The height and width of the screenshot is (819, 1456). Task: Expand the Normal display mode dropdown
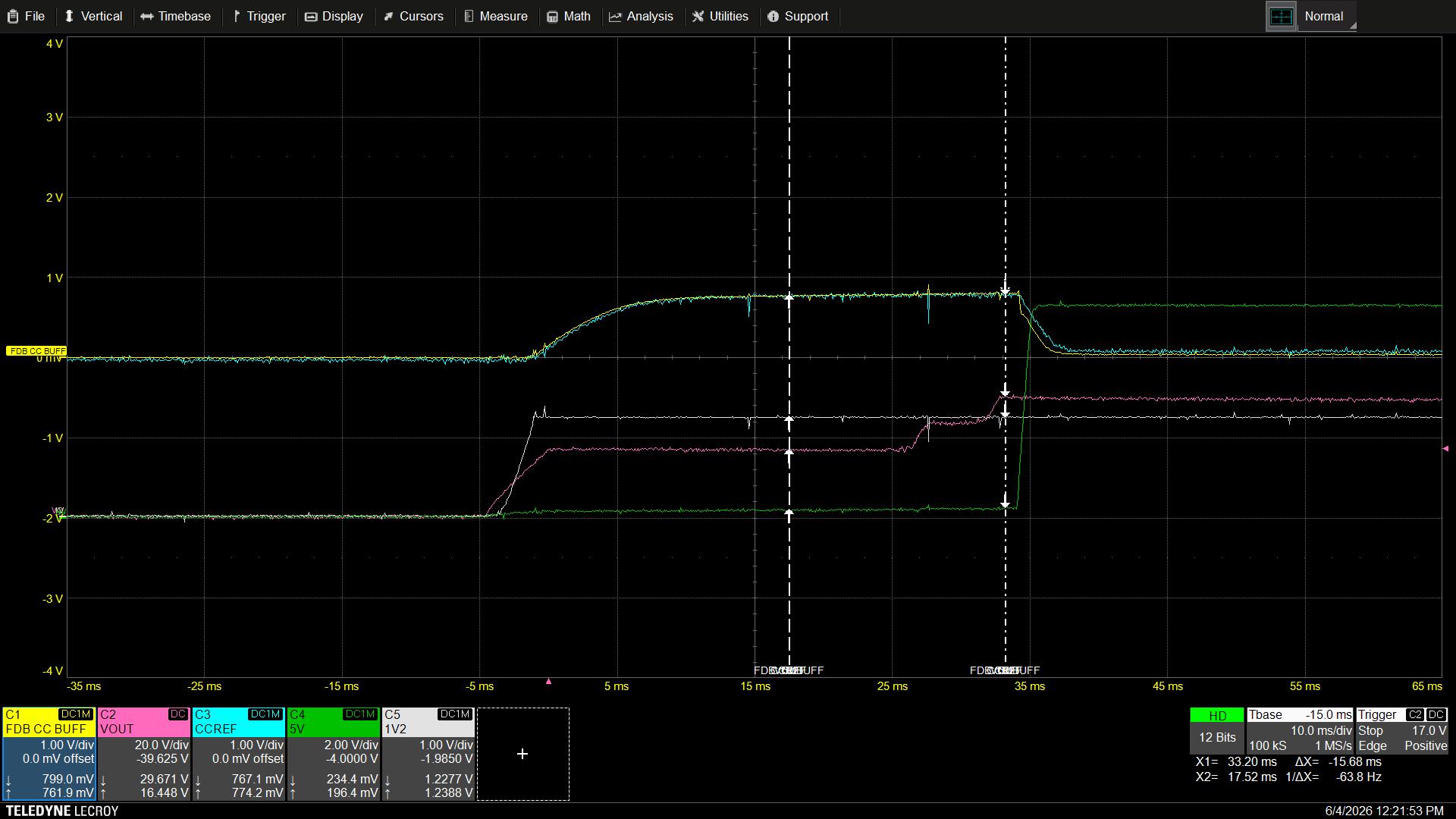[1327, 17]
